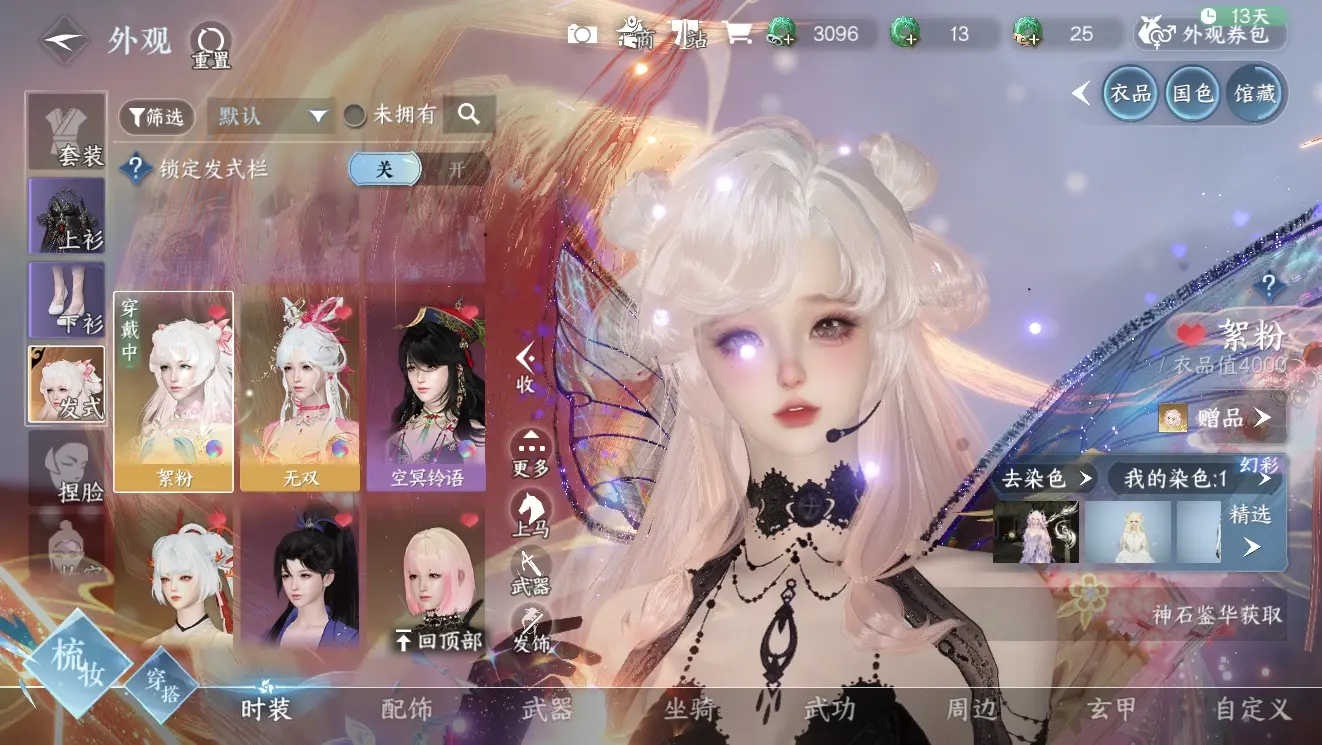Toggle the red heart beside the 絮粉 title
Viewport: 1322px width, 745px height.
[1192, 334]
